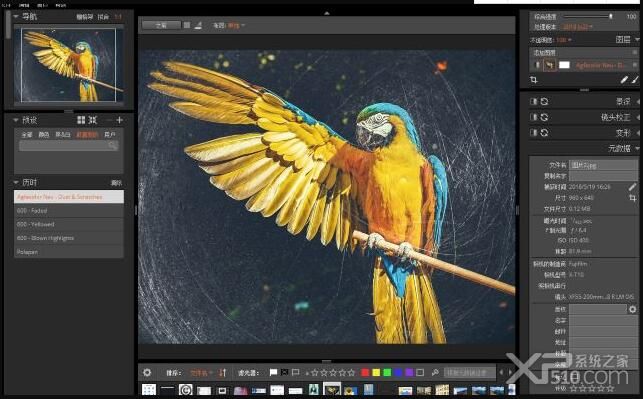Toggle the no-color-label filter square
Image resolution: width=643 pixels, height=399 pixels.
[420, 372]
